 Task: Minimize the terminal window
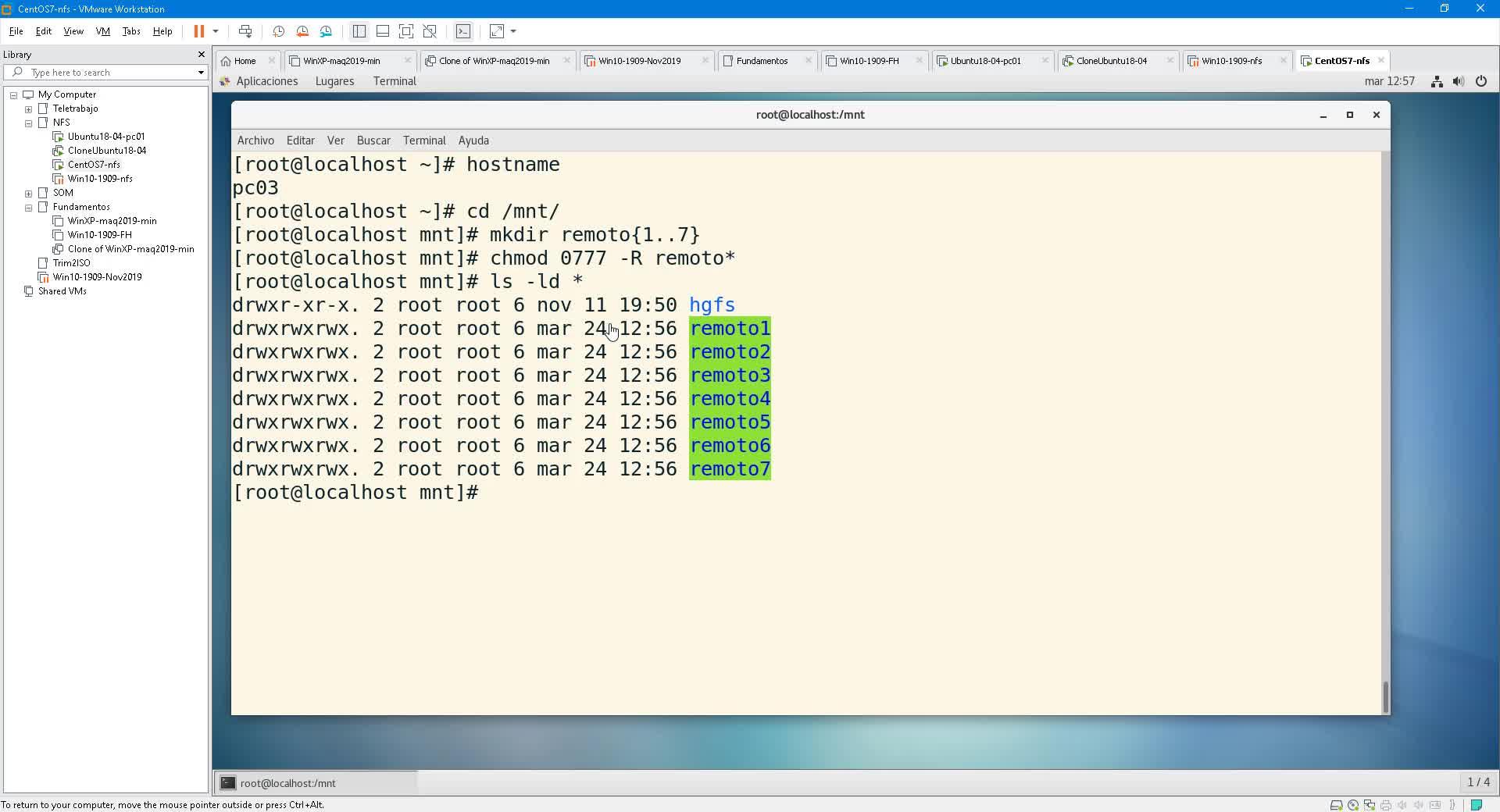(1323, 115)
